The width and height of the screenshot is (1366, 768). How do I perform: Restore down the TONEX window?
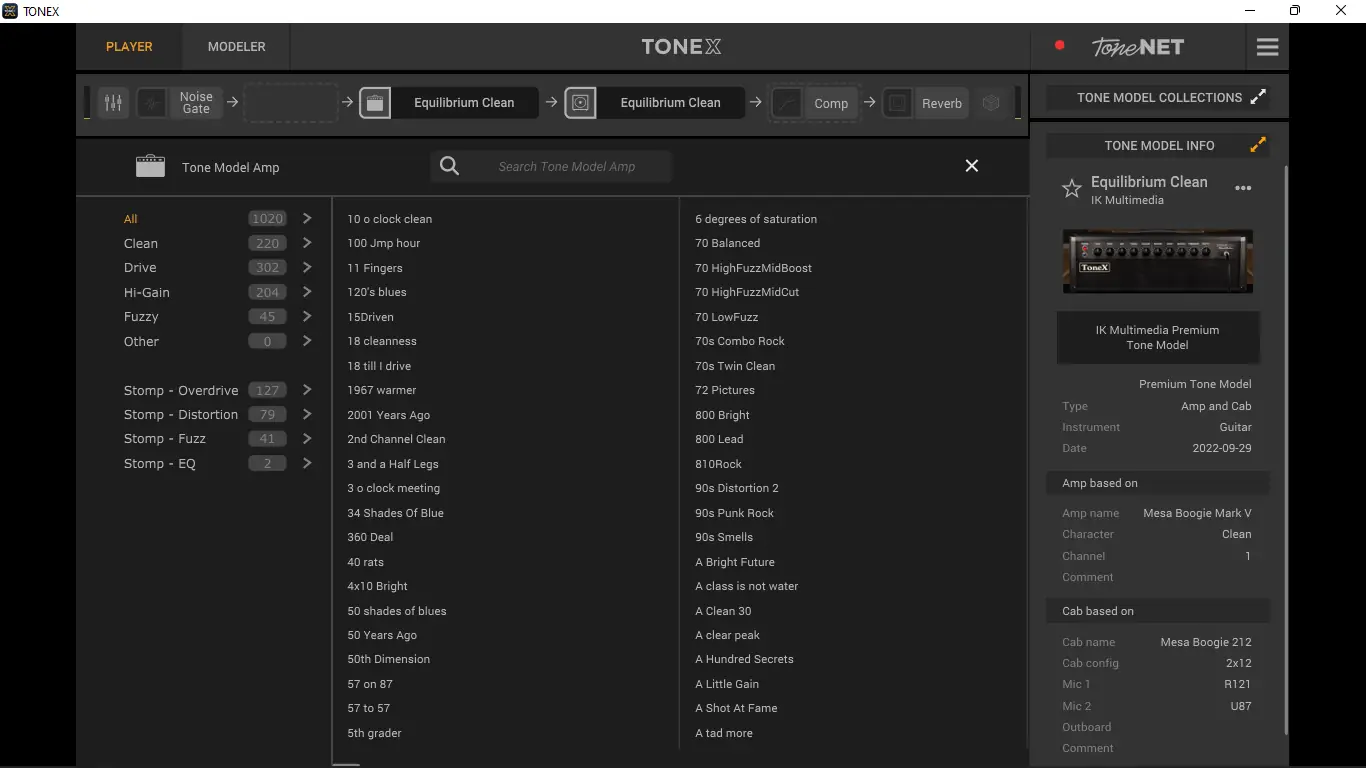click(1295, 11)
